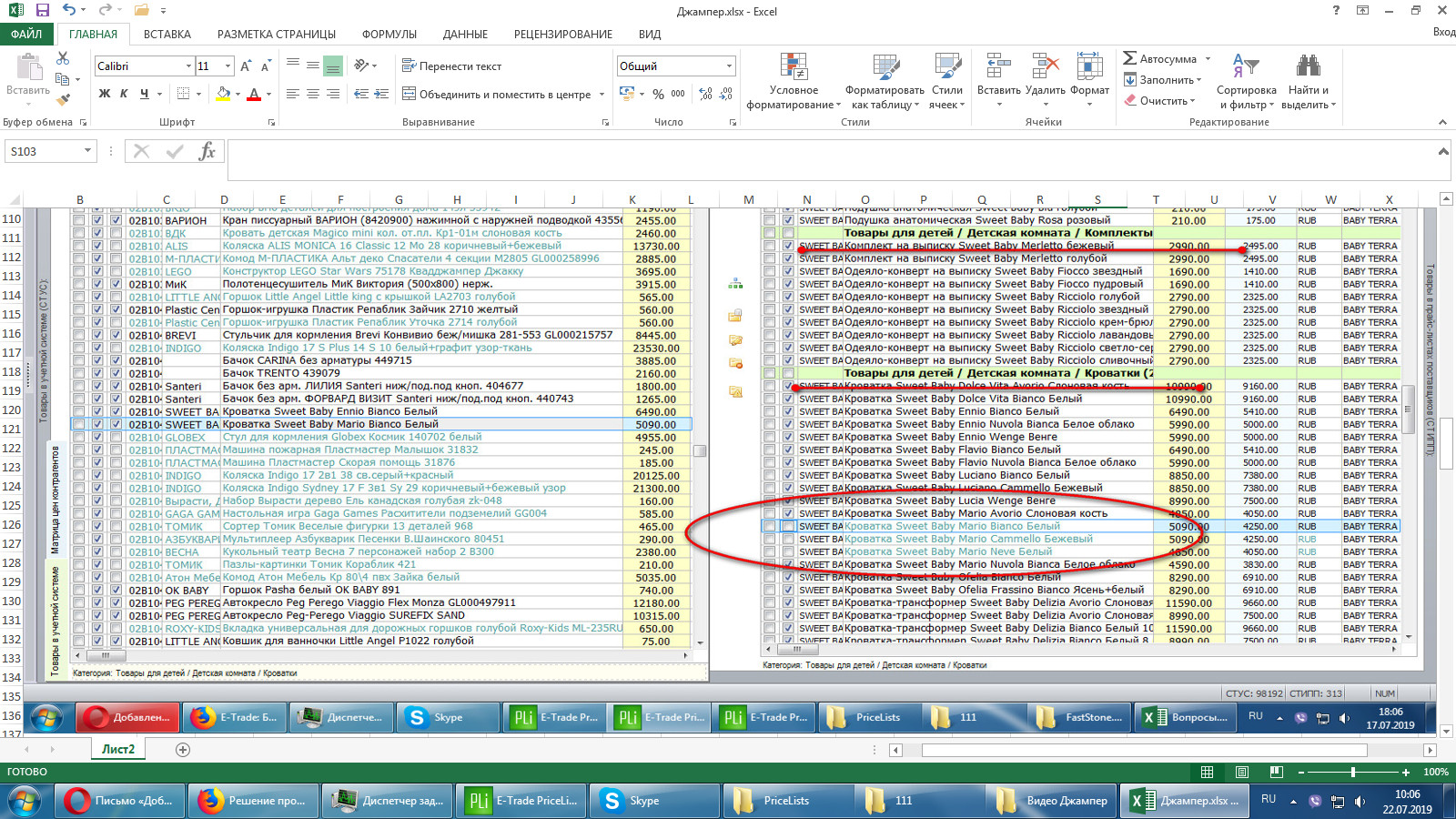Align text left in cells

pos(293,94)
